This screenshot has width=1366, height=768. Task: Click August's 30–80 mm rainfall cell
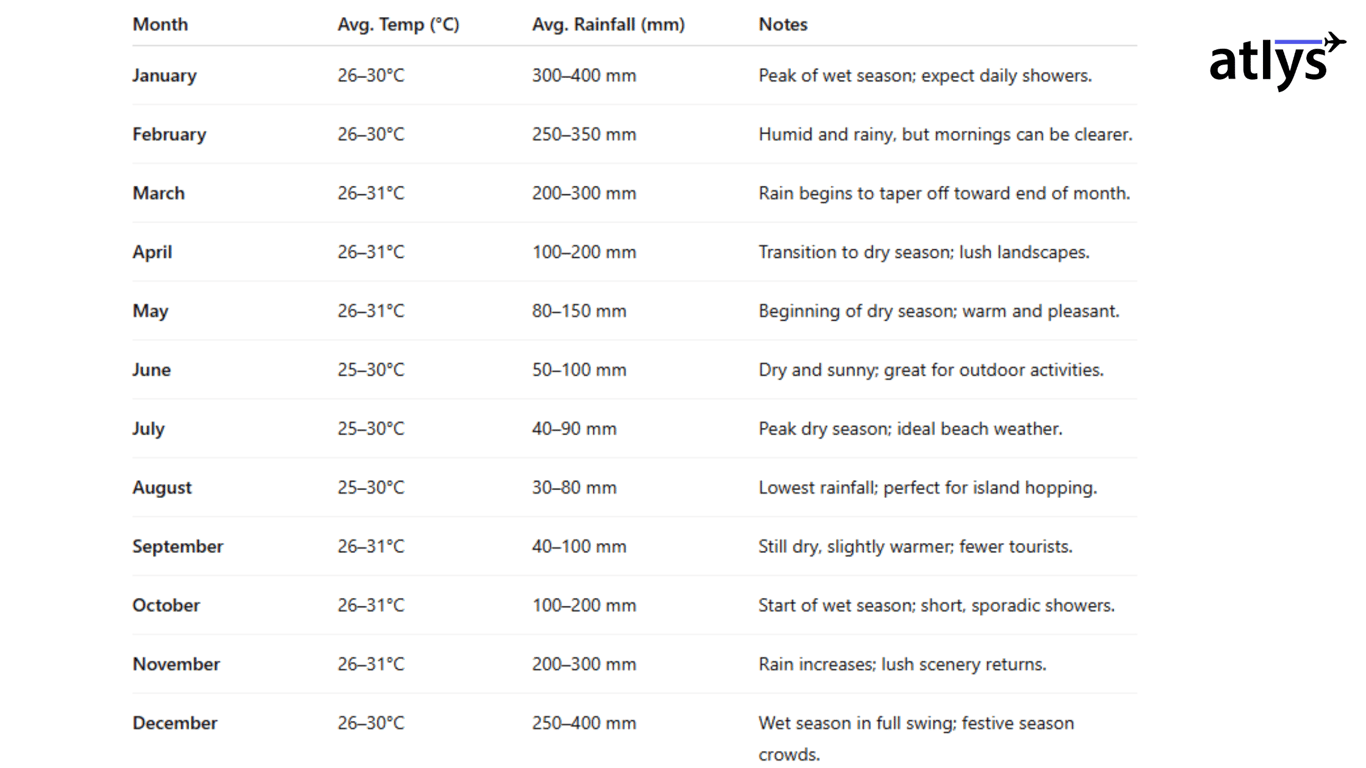(574, 488)
